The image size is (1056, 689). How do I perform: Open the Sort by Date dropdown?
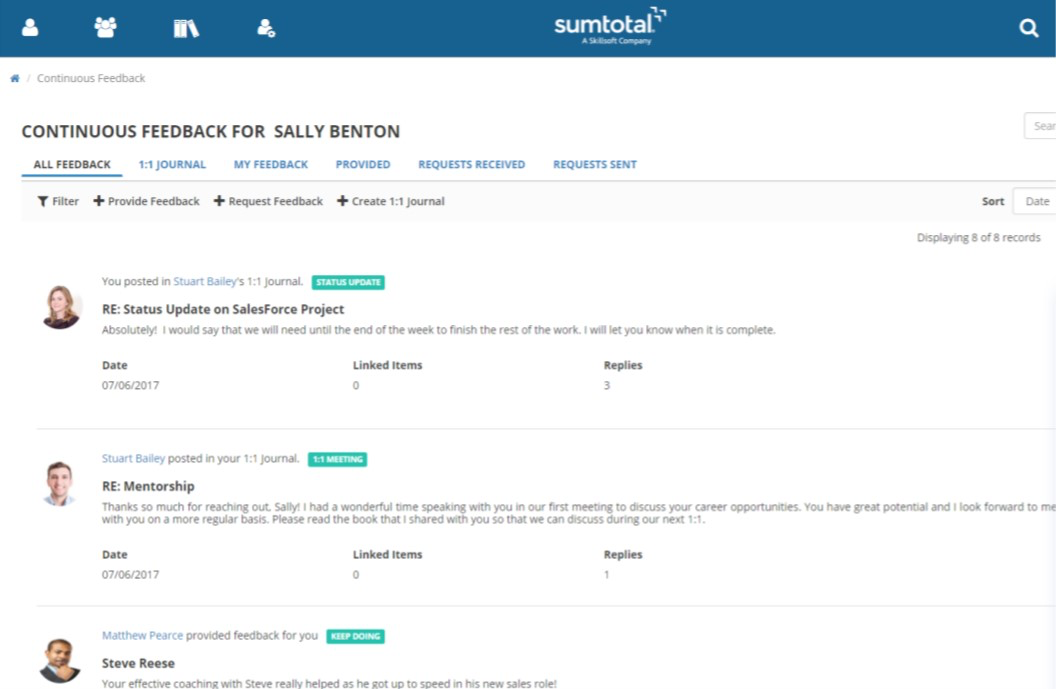pyautogui.click(x=1036, y=201)
